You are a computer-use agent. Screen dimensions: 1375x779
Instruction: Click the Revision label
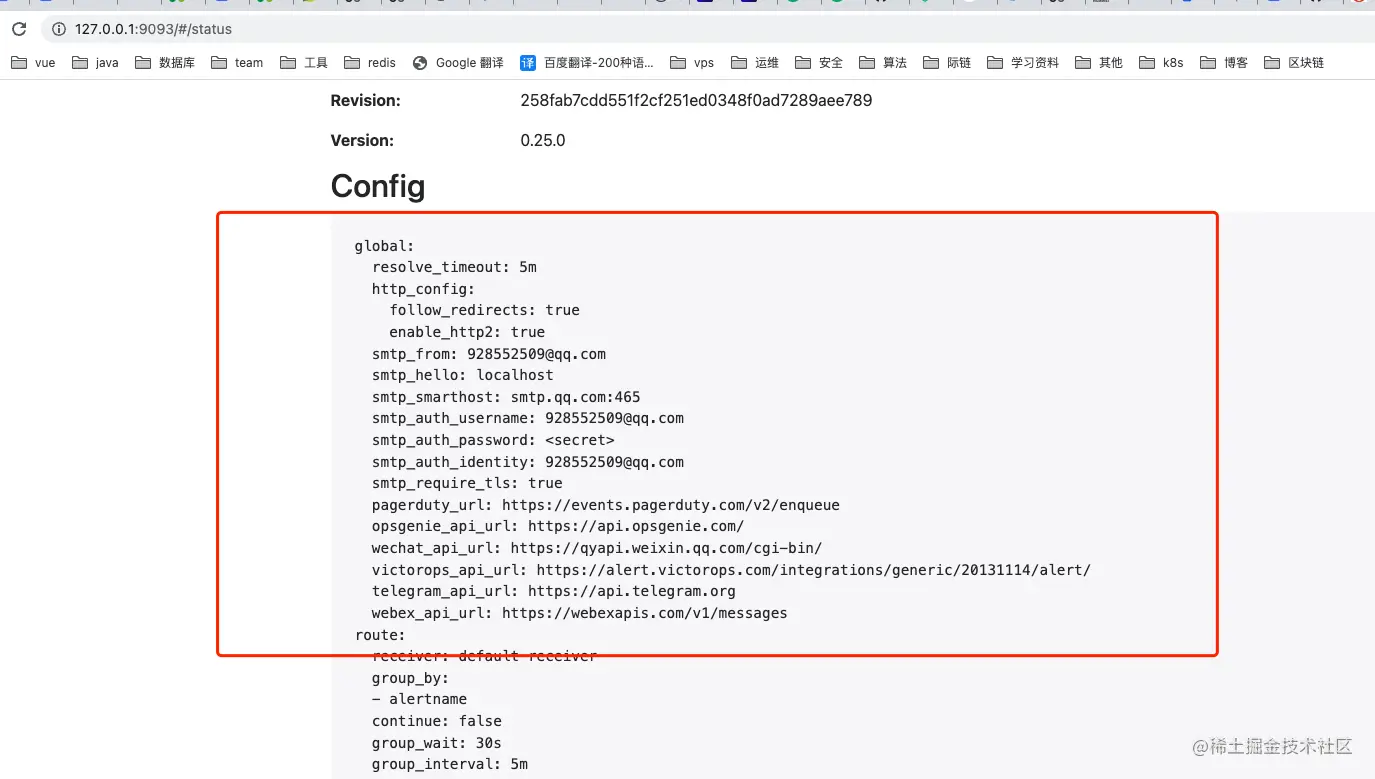[365, 100]
